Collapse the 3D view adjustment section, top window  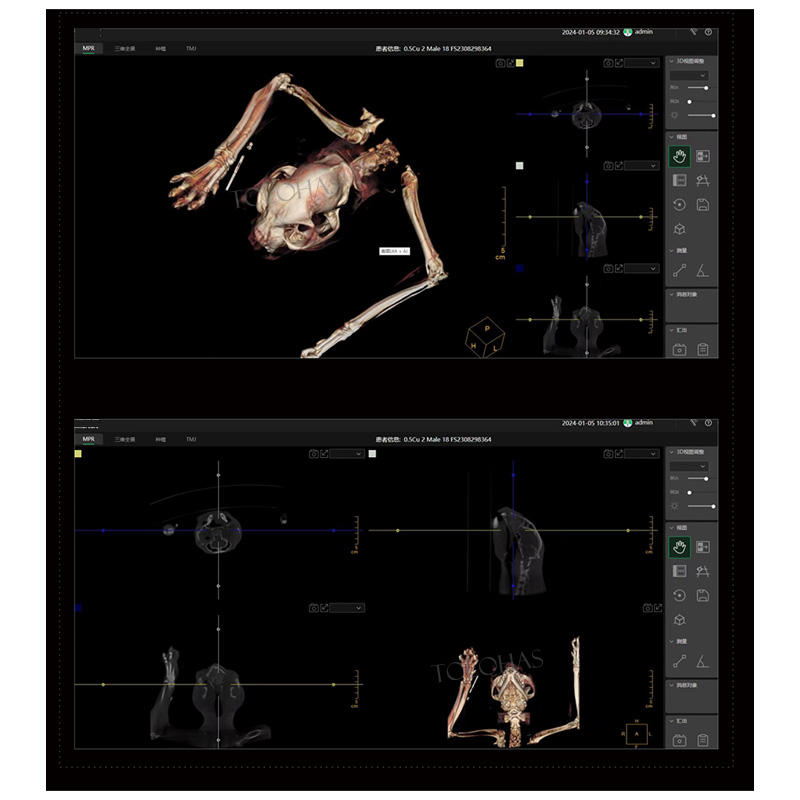click(x=671, y=61)
